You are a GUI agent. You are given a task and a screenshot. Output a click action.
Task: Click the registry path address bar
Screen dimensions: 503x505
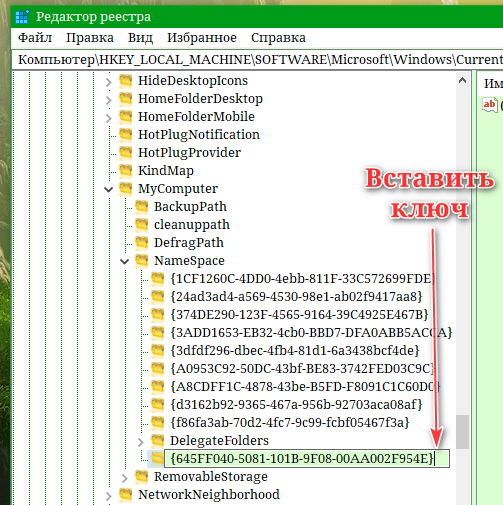(x=257, y=60)
